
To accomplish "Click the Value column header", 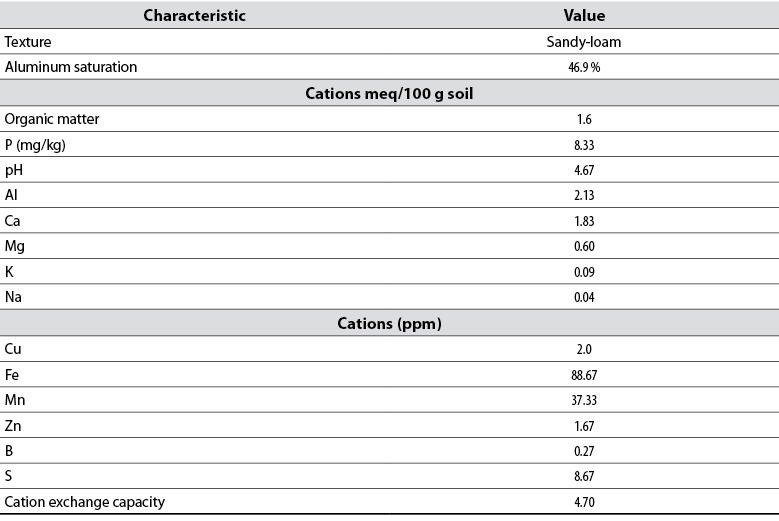I will click(585, 16).
